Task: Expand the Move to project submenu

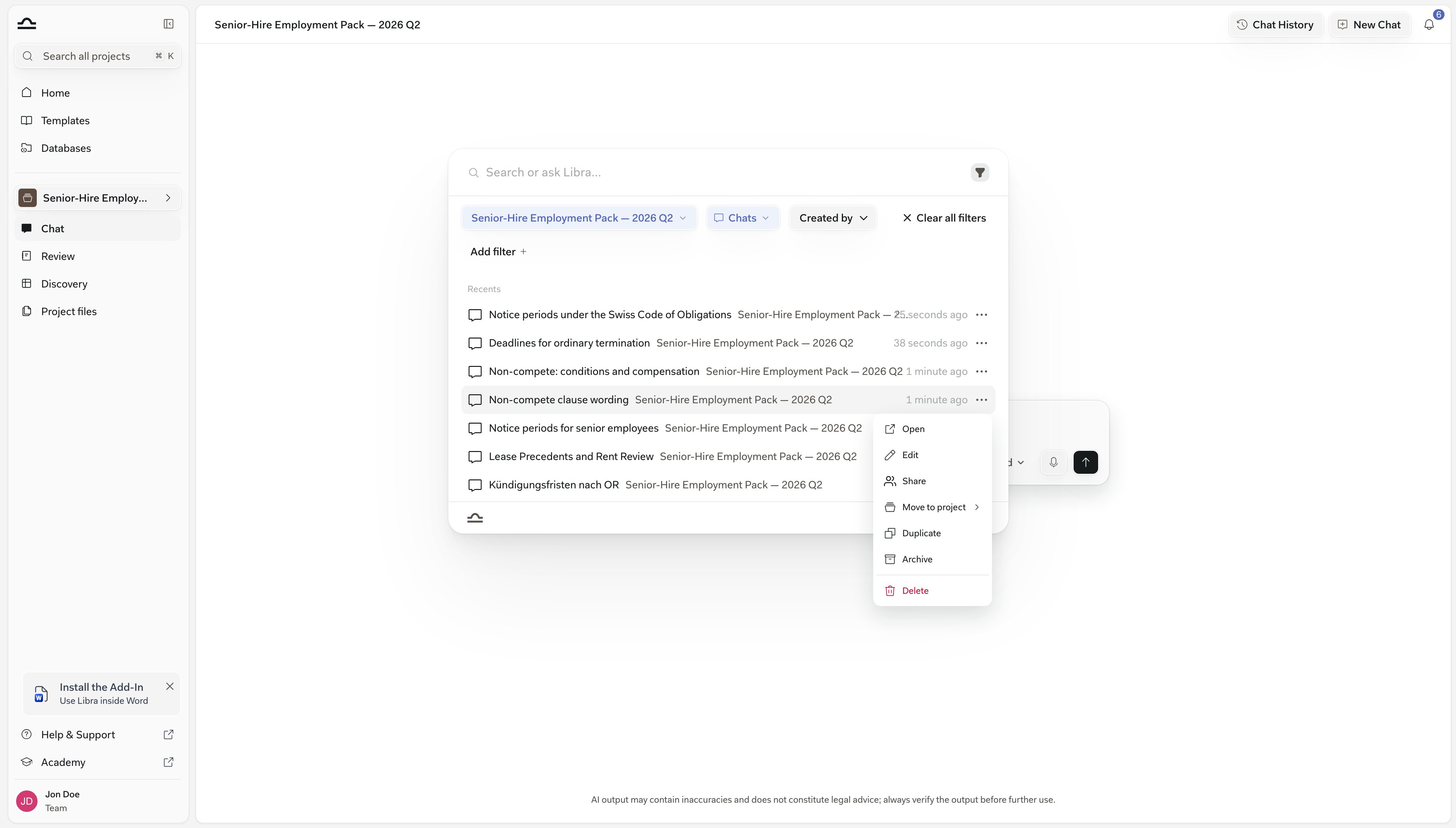Action: pyautogui.click(x=932, y=507)
